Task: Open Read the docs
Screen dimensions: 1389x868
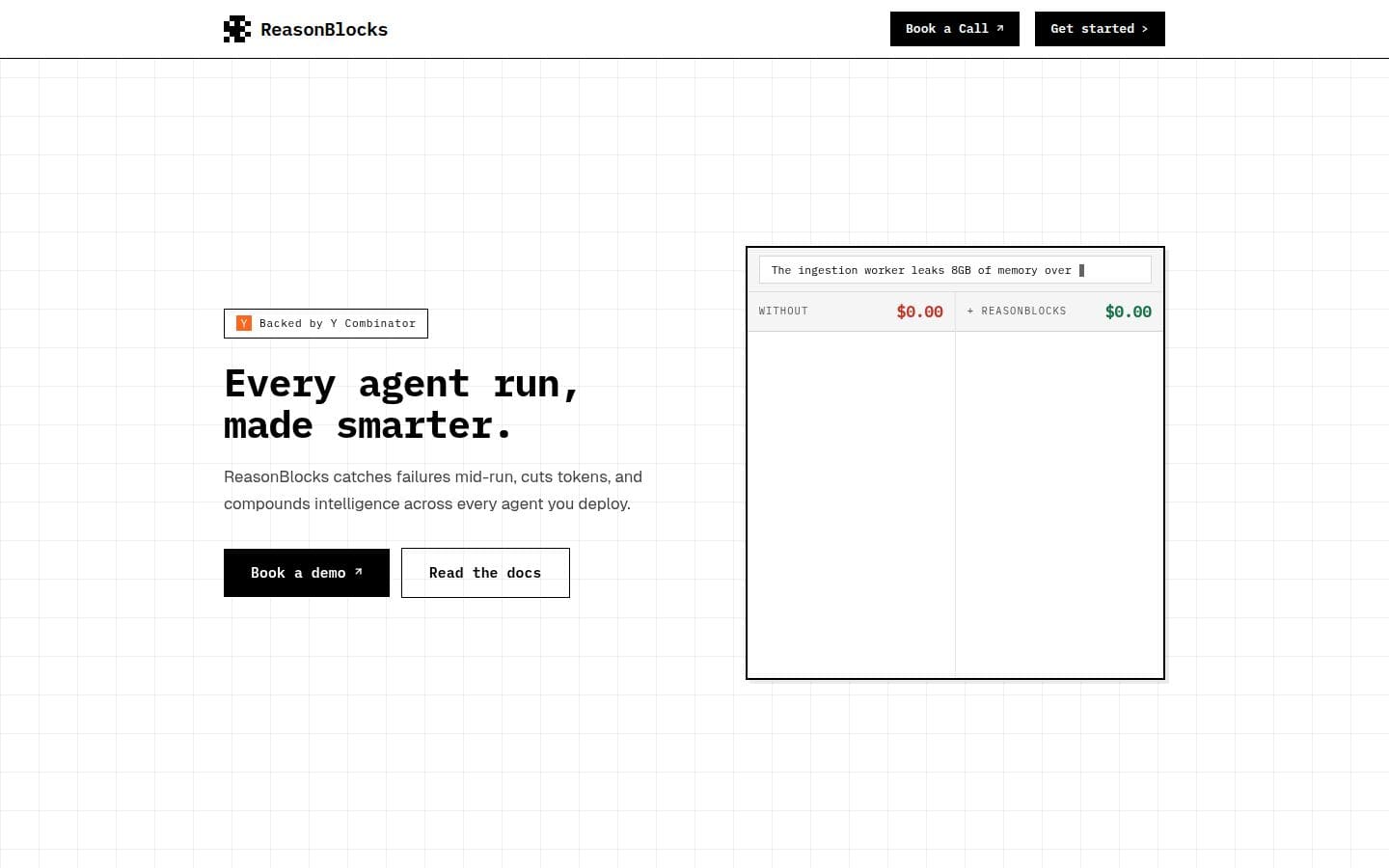Action: click(x=485, y=573)
